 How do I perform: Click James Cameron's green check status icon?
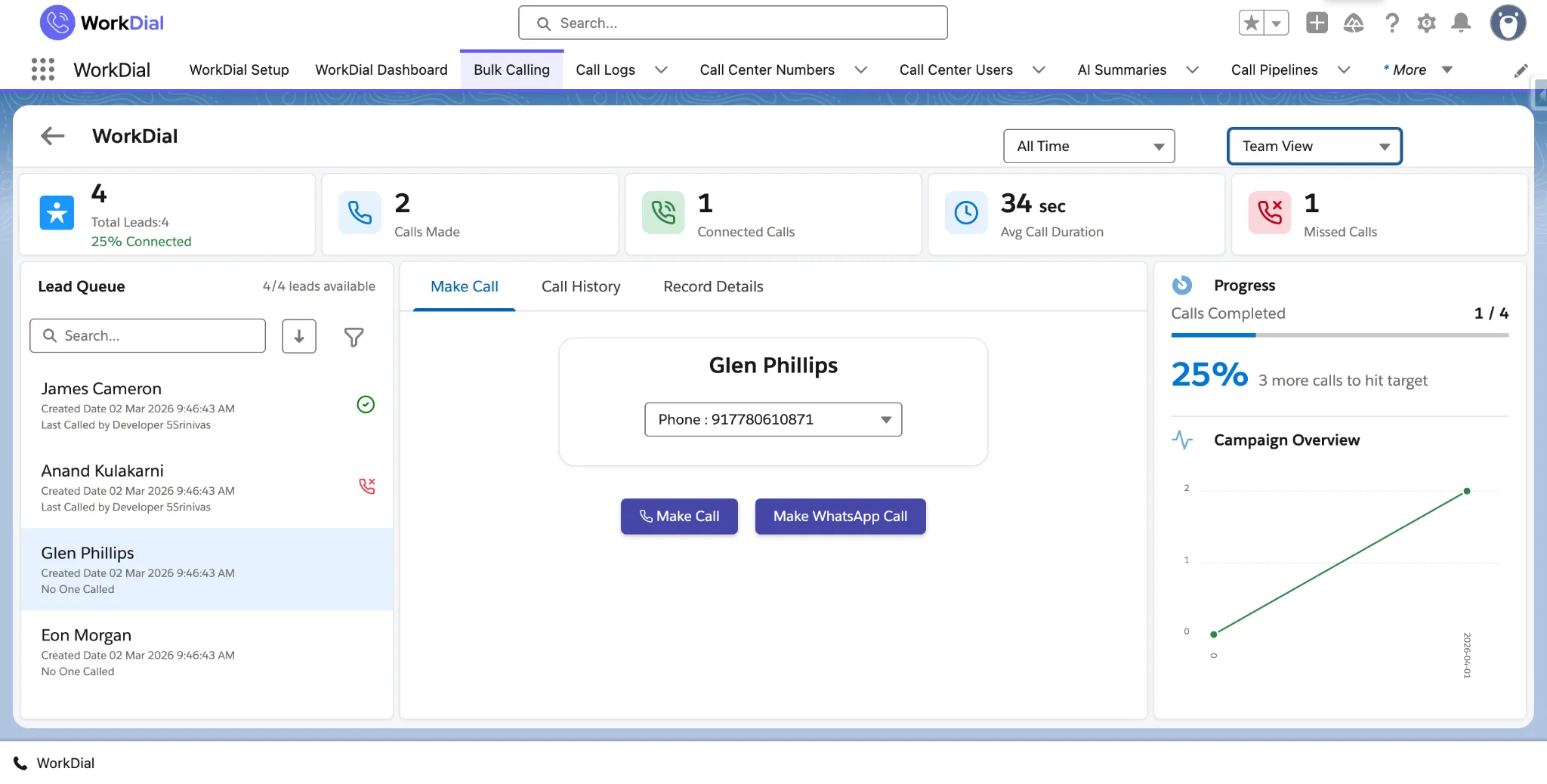pyautogui.click(x=366, y=405)
